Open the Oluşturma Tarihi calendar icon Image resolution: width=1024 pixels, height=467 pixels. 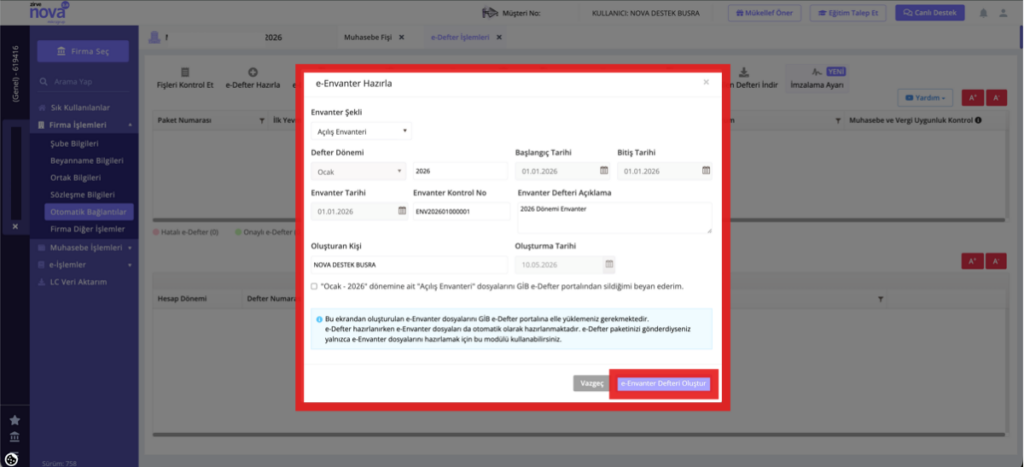(x=609, y=265)
